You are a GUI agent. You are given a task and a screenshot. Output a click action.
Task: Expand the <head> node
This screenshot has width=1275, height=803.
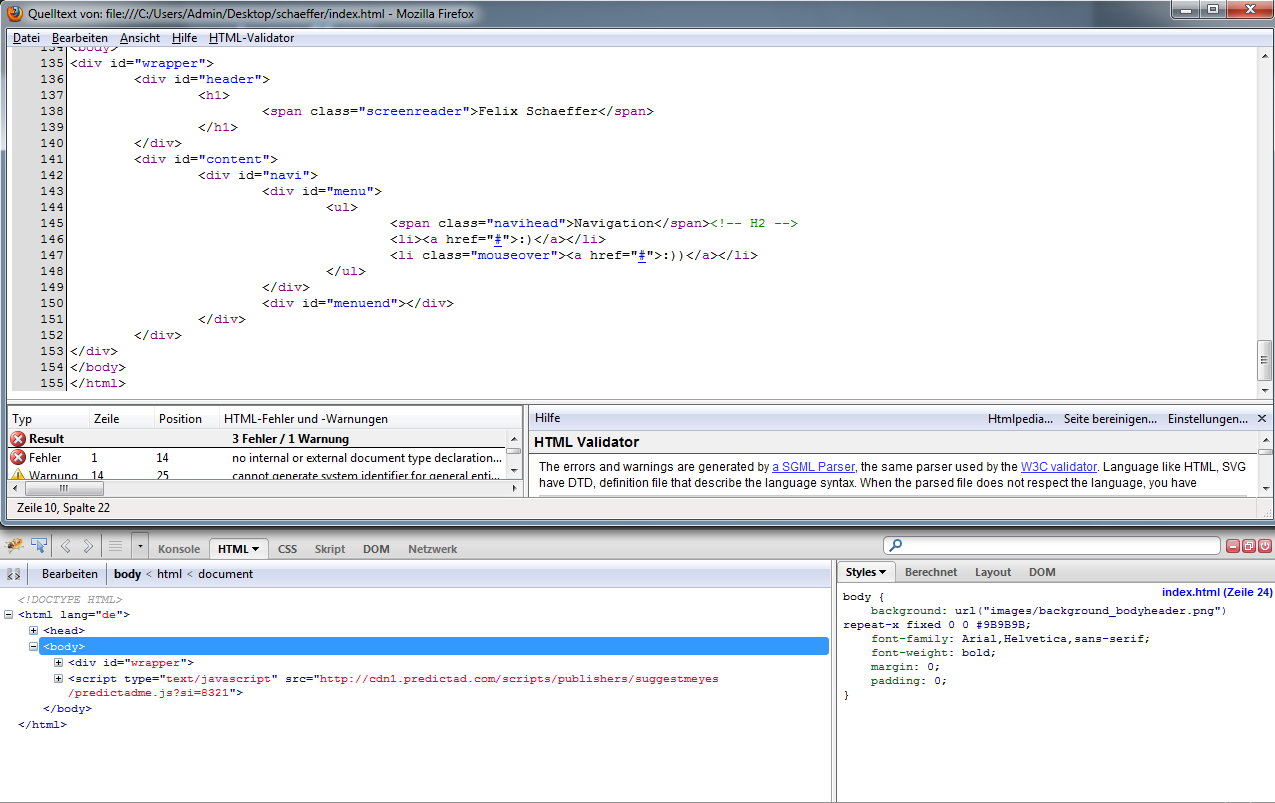33,631
